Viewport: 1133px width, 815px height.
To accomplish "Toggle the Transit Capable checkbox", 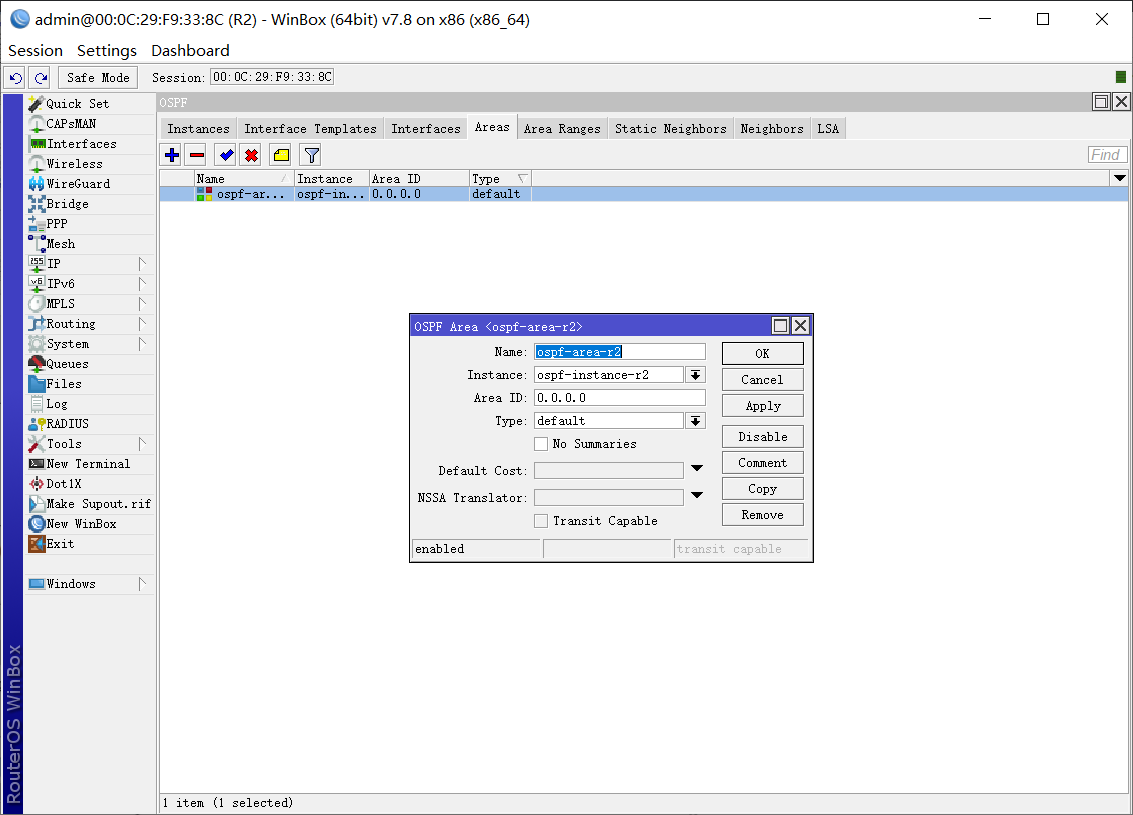I will (540, 521).
